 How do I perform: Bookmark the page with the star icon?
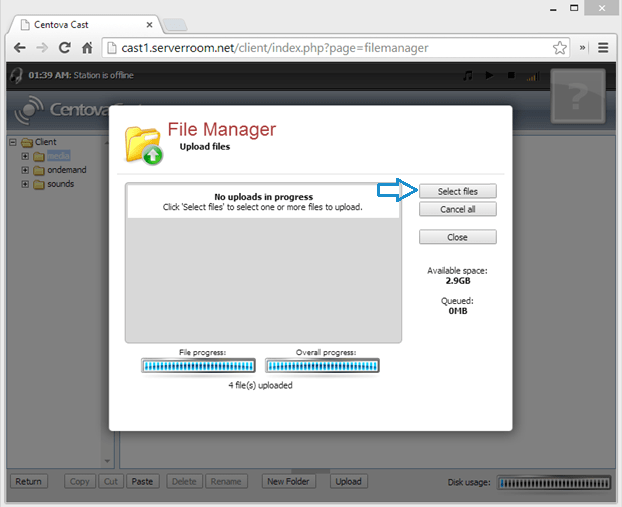559,48
